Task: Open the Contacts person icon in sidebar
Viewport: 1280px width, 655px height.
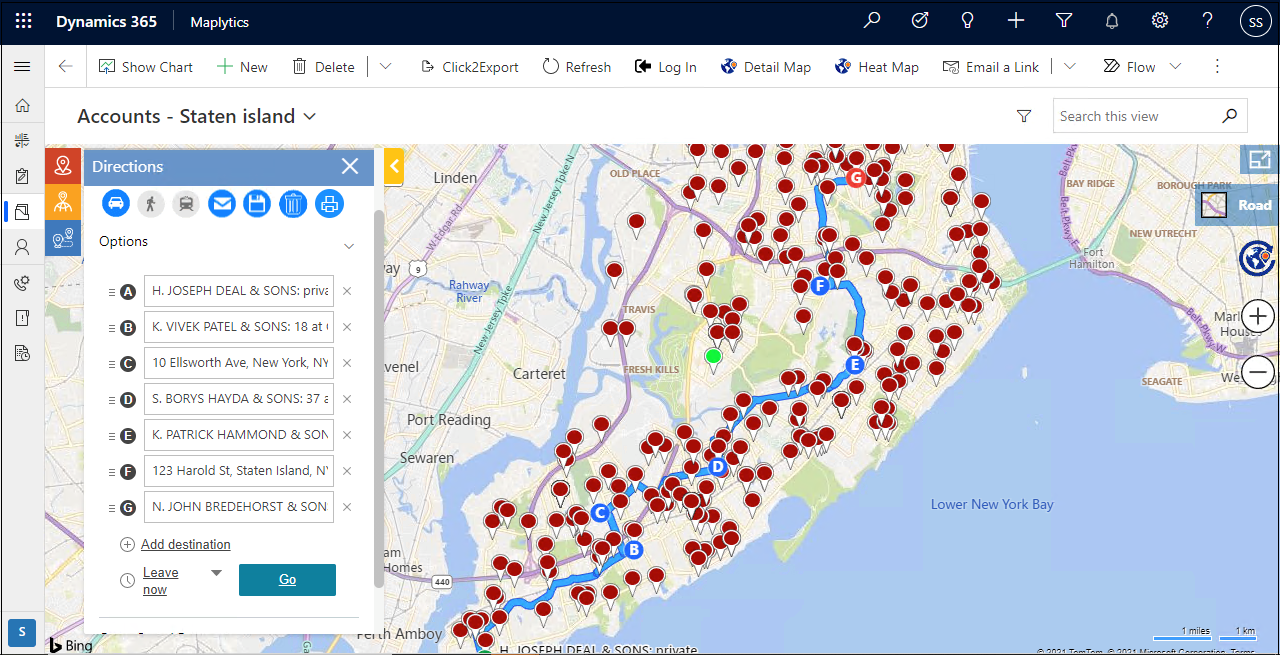Action: coord(22,246)
